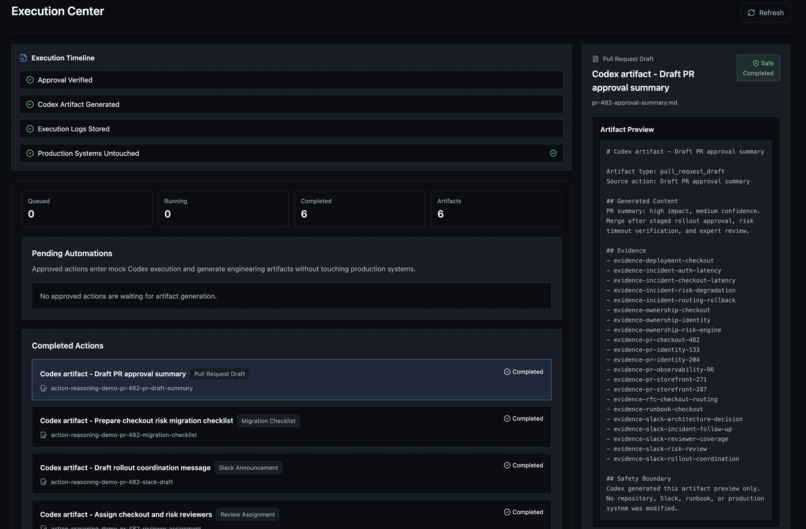This screenshot has width=806, height=529.
Task: Click file icon beside action-reasoning-demo-pr-482-pr-draft-summary
Action: coord(44,388)
